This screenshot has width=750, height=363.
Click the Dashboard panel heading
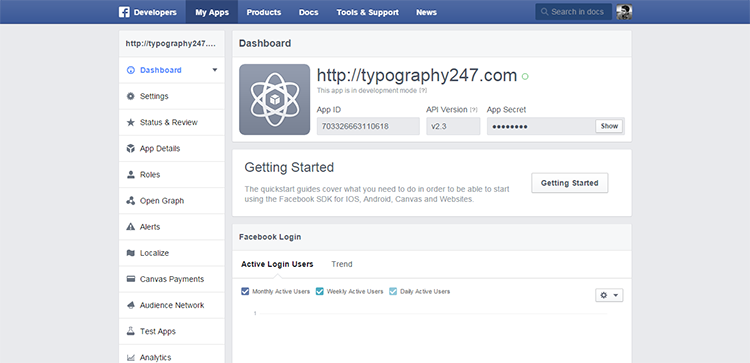[265, 44]
